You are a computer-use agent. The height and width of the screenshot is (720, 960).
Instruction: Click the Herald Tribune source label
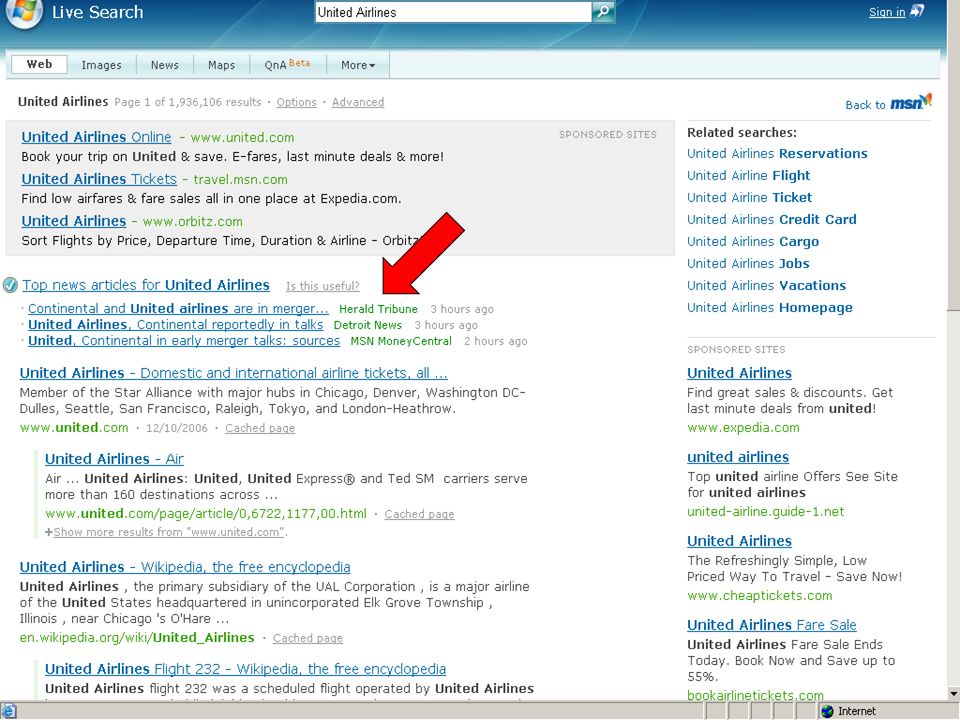[378, 309]
